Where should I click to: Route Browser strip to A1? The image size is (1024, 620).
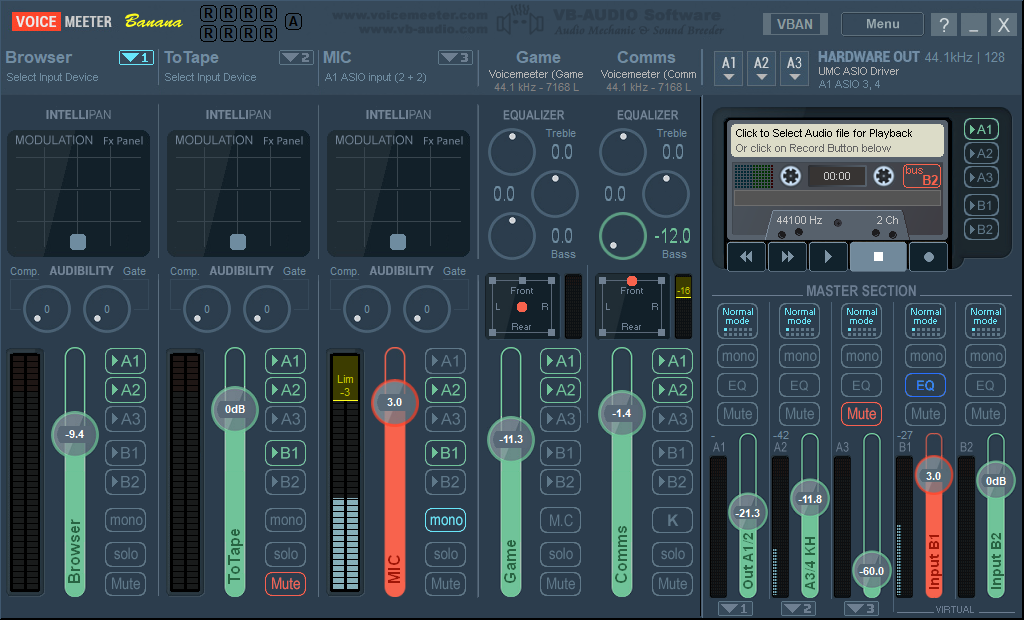click(125, 361)
